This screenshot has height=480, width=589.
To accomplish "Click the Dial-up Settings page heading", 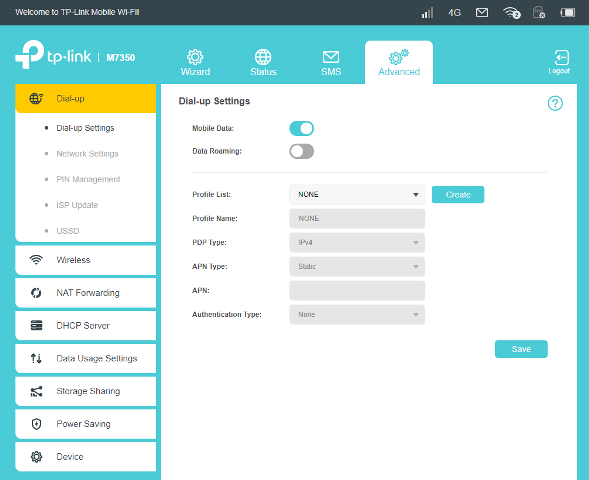I will pyautogui.click(x=214, y=101).
